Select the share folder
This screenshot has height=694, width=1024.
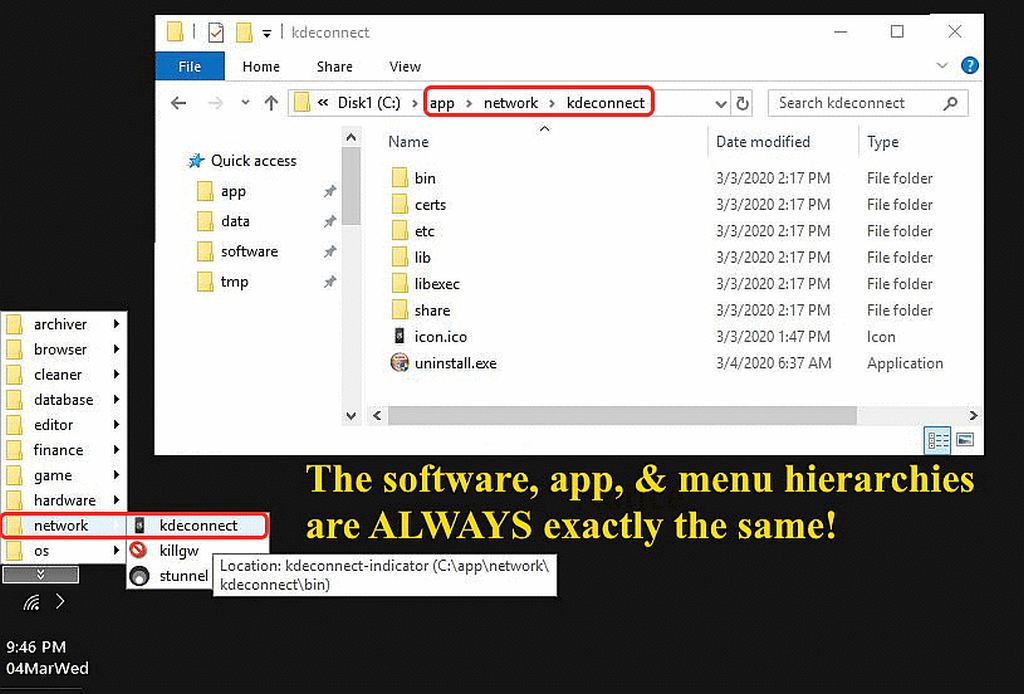[432, 310]
